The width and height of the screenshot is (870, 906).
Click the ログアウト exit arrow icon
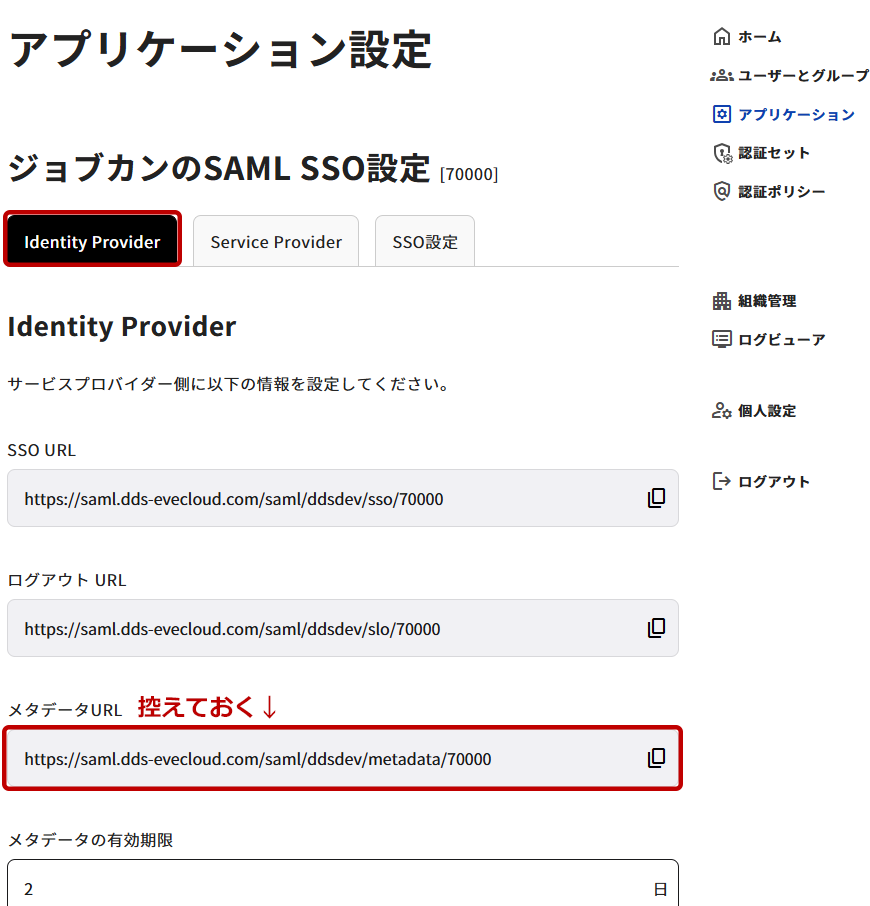coord(721,481)
